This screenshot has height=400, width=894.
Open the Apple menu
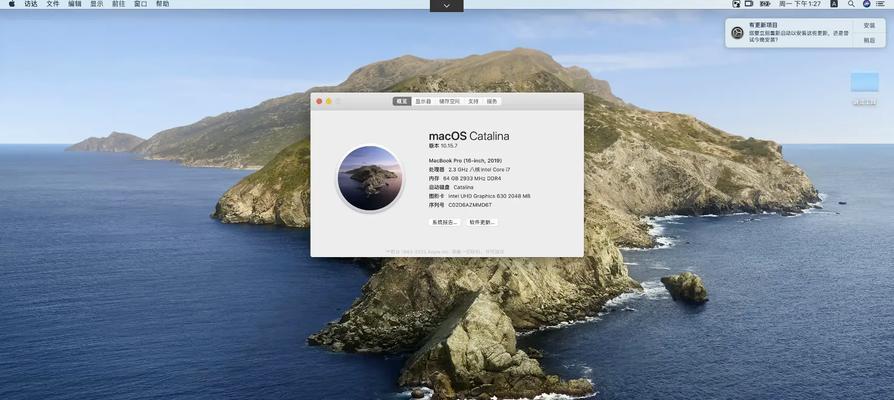click(12, 3)
